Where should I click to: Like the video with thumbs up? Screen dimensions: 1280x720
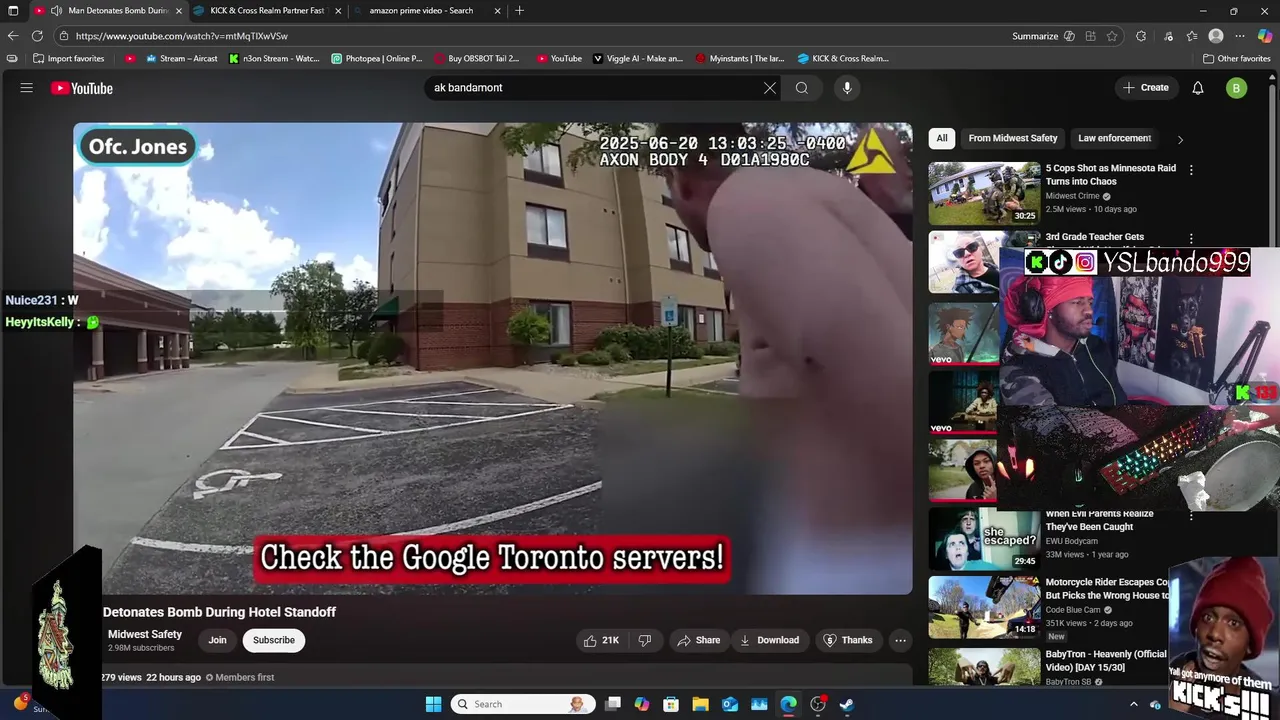coord(600,640)
